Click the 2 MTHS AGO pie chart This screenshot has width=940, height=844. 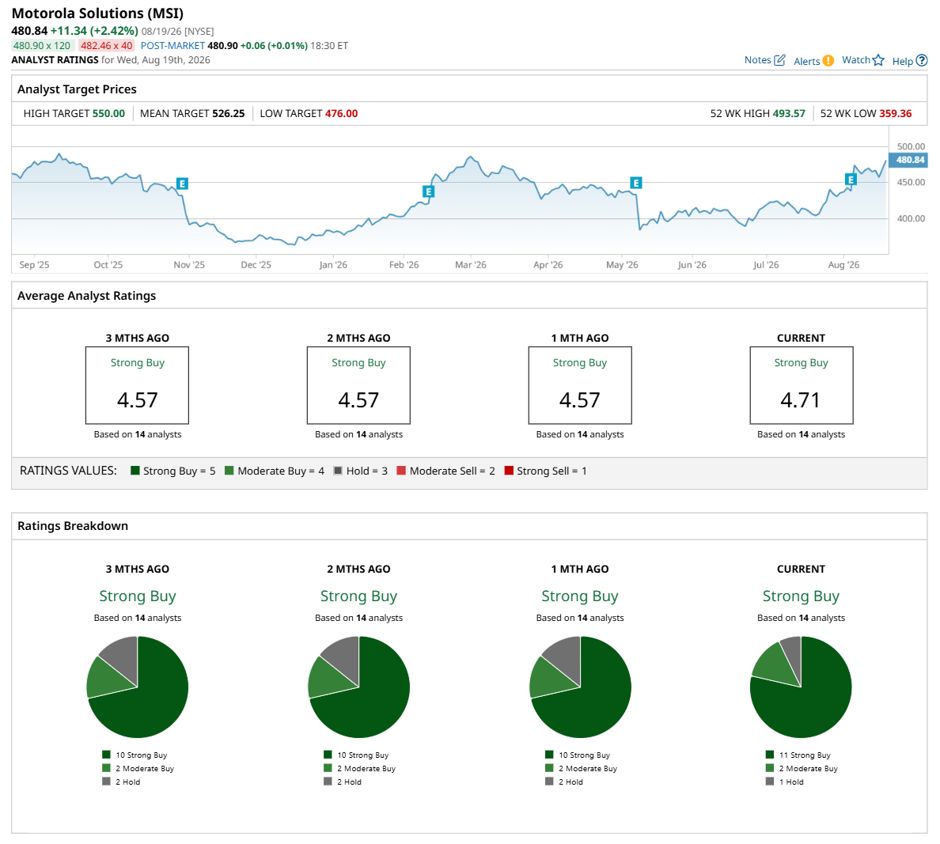tap(358, 687)
